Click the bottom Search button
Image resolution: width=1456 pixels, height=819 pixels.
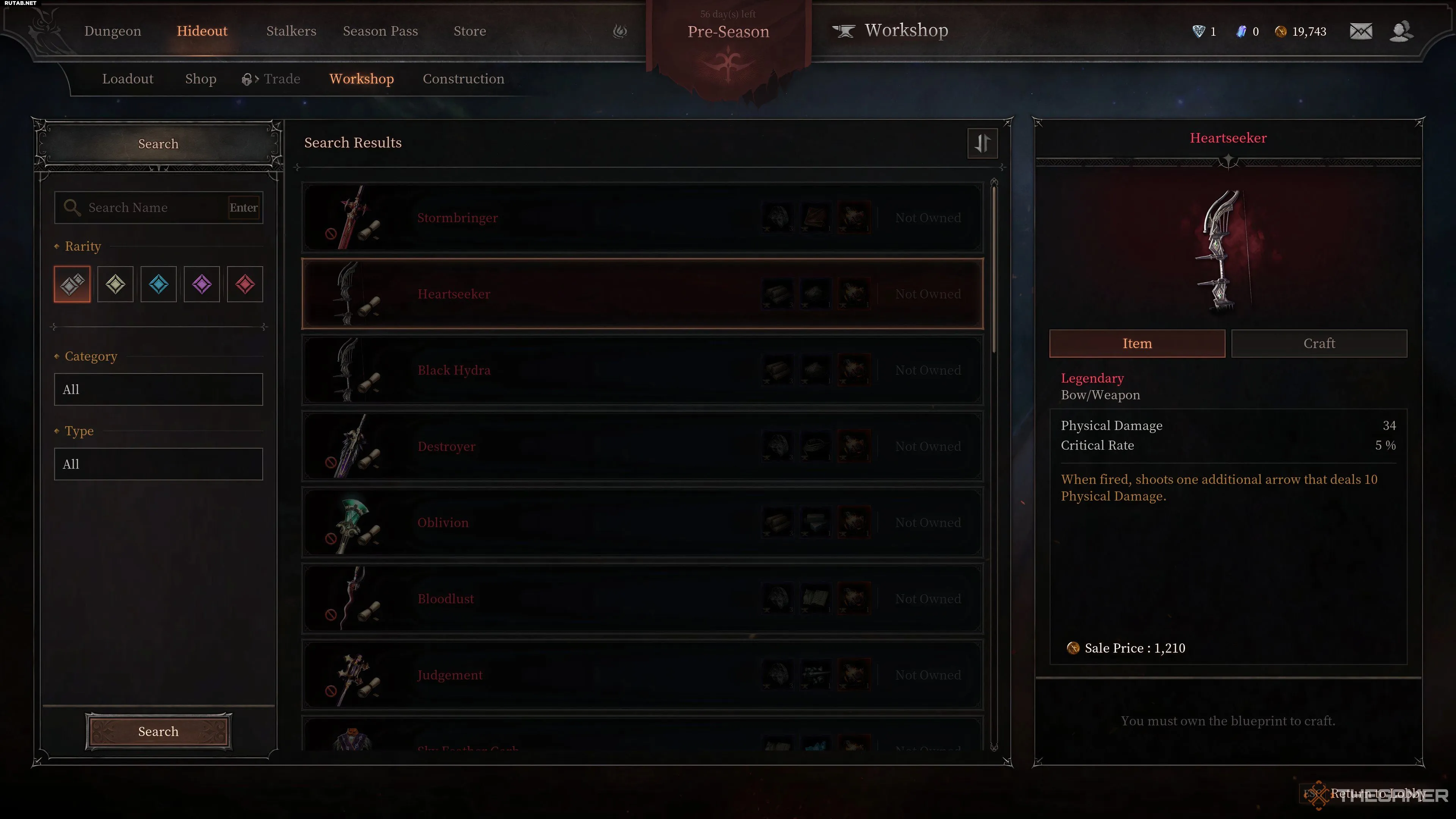[x=158, y=731]
